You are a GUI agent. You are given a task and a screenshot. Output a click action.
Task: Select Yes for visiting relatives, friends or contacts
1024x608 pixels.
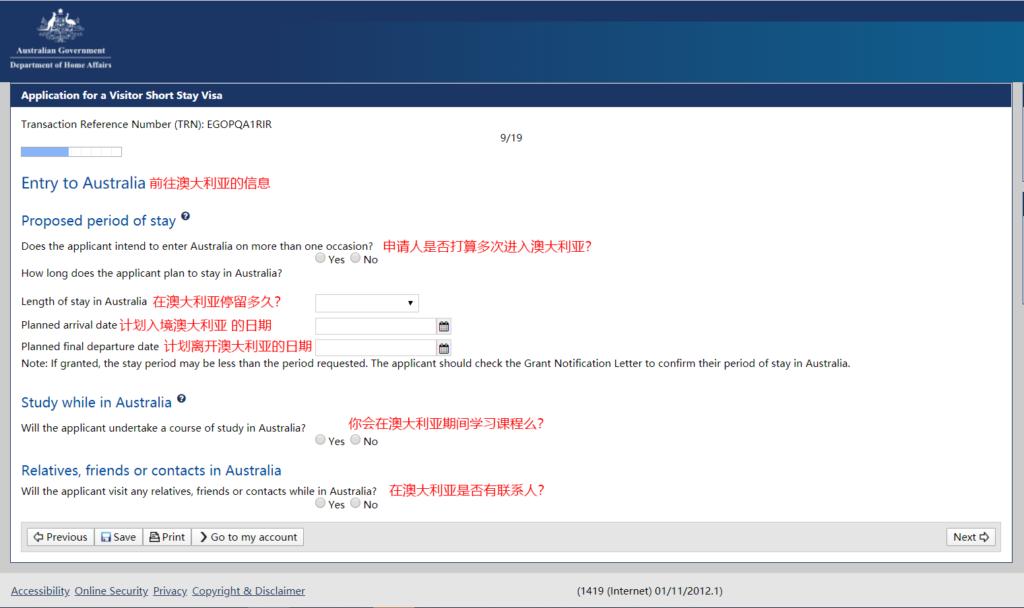coord(320,504)
